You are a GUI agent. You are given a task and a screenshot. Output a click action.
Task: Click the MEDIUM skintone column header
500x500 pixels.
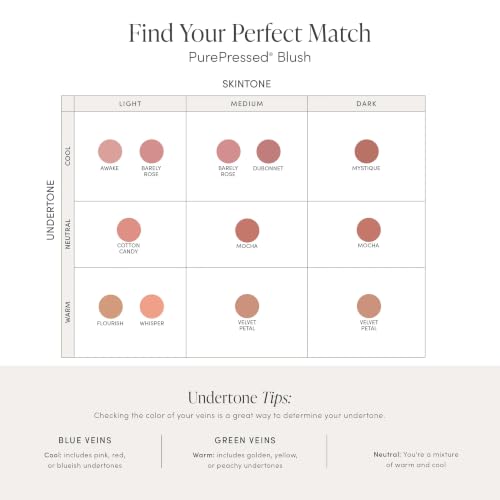[x=247, y=104]
